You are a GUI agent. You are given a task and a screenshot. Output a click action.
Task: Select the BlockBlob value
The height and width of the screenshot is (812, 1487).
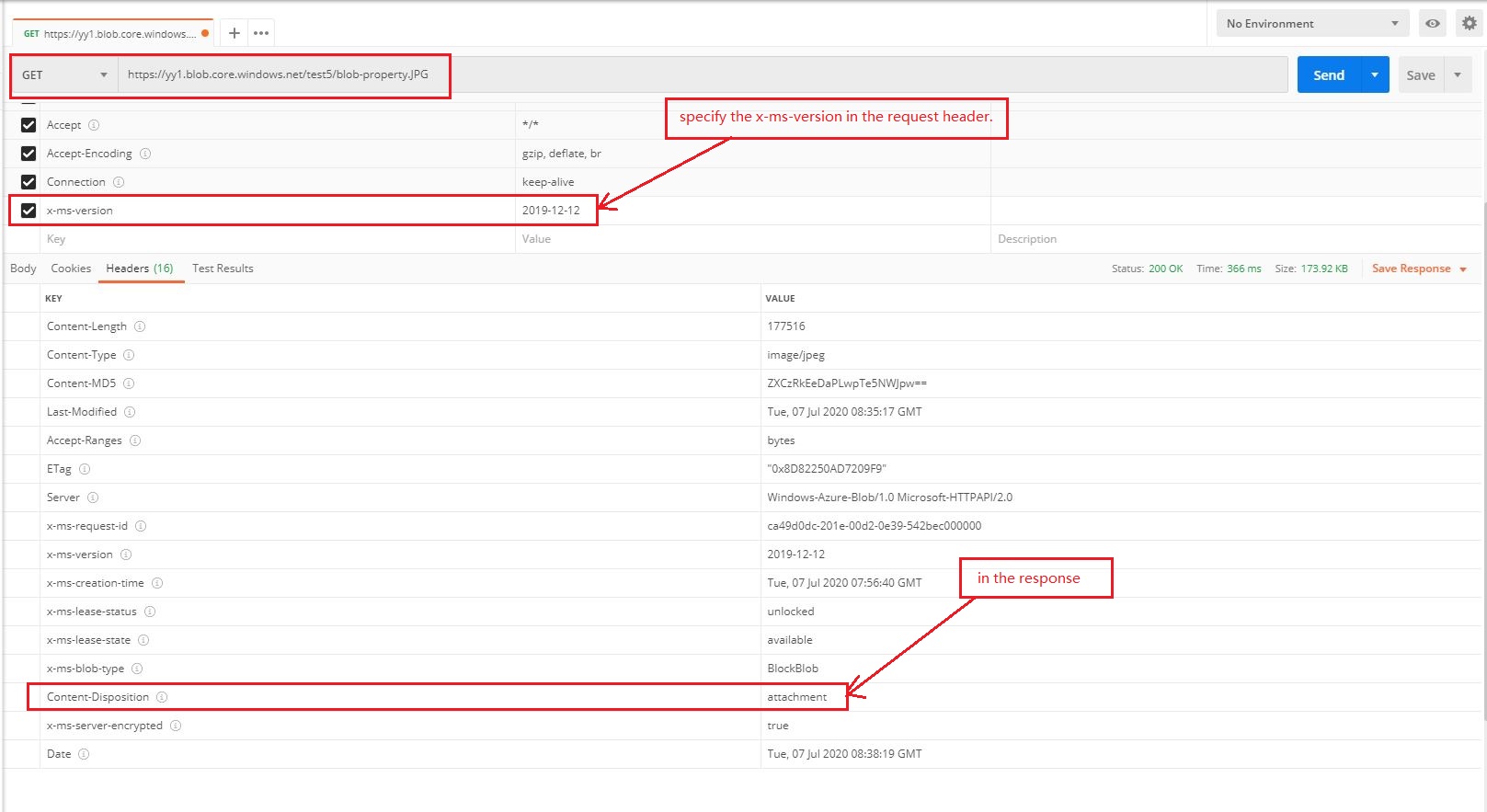[x=793, y=669]
